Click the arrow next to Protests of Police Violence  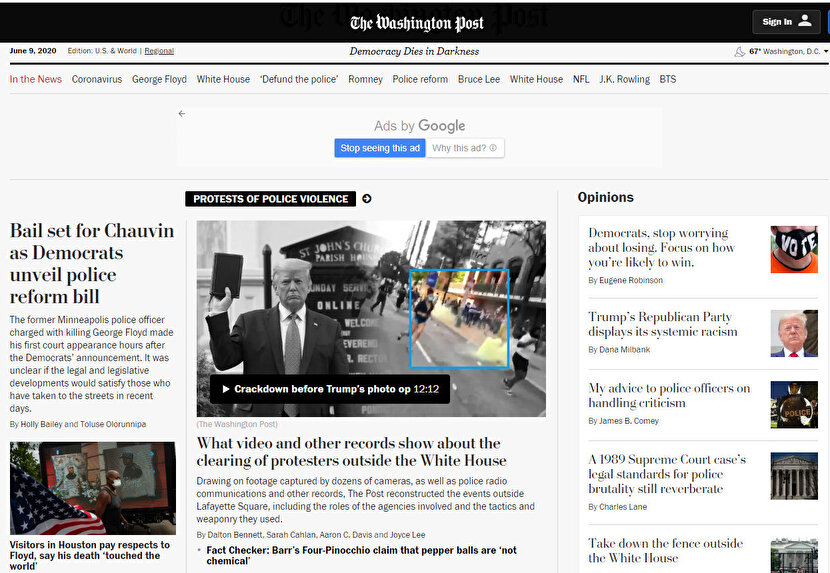point(367,199)
